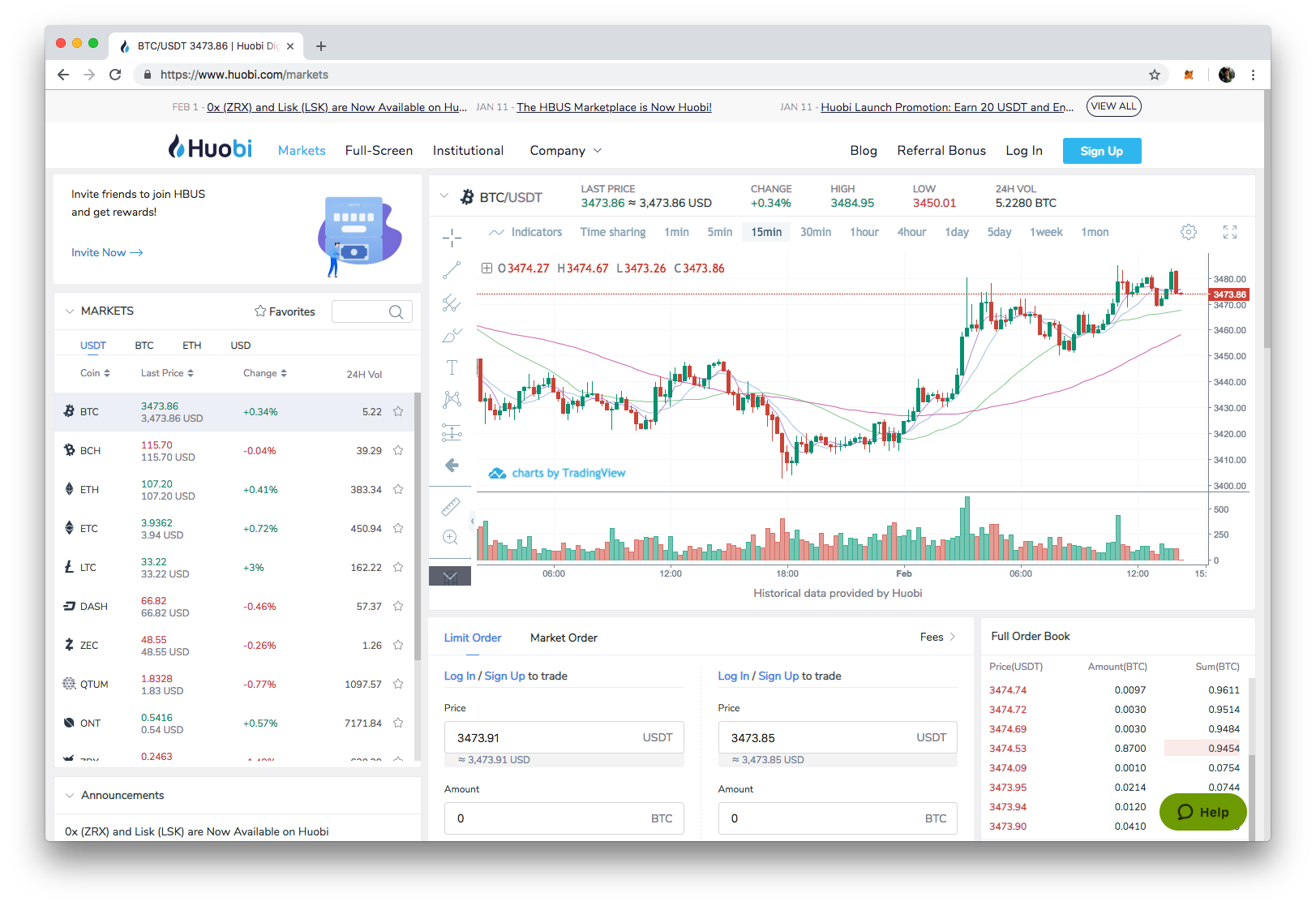The width and height of the screenshot is (1316, 906).
Task: Open Fees details arrow
Action: point(953,637)
